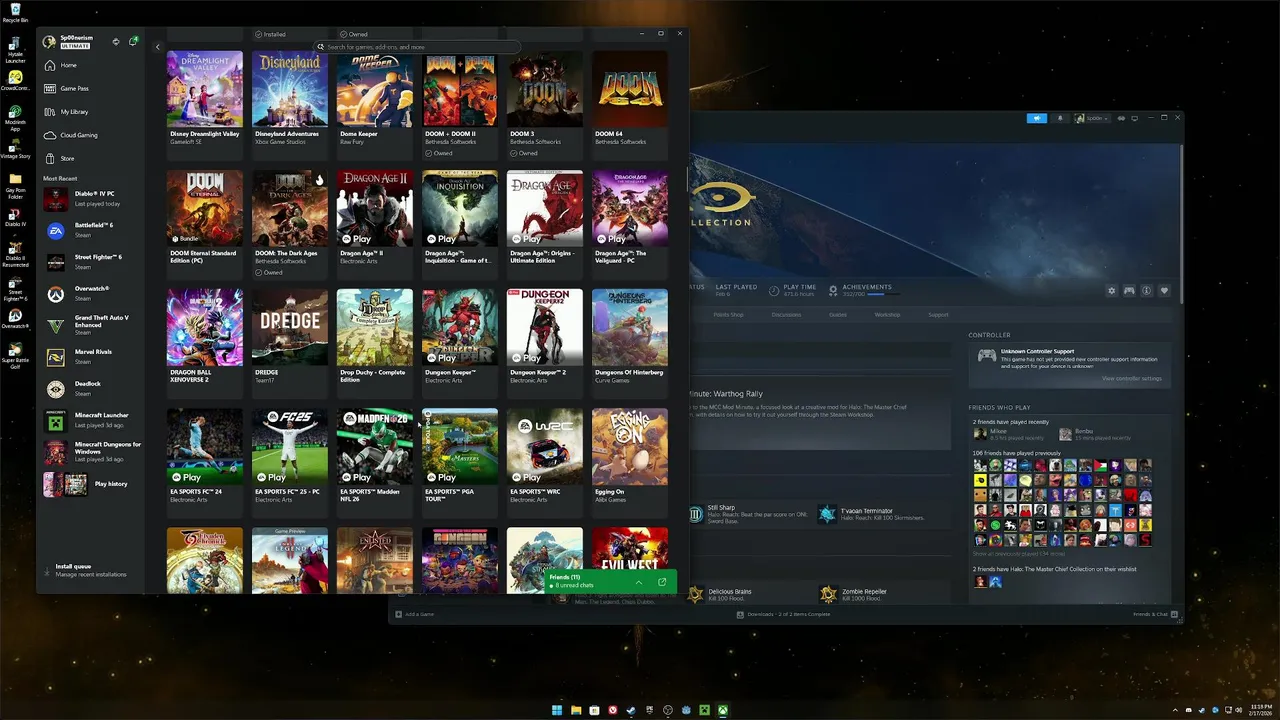Open Steam from the taskbar
The height and width of the screenshot is (720, 1280).
pos(631,710)
